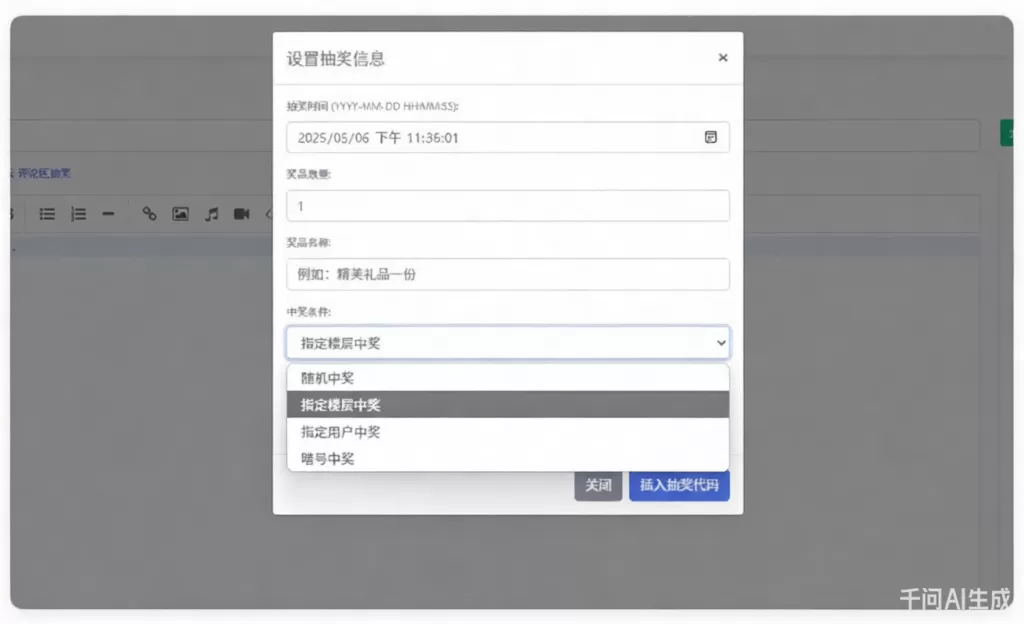The height and width of the screenshot is (624, 1024).
Task: Click the insert link chain icon
Action: point(149,214)
